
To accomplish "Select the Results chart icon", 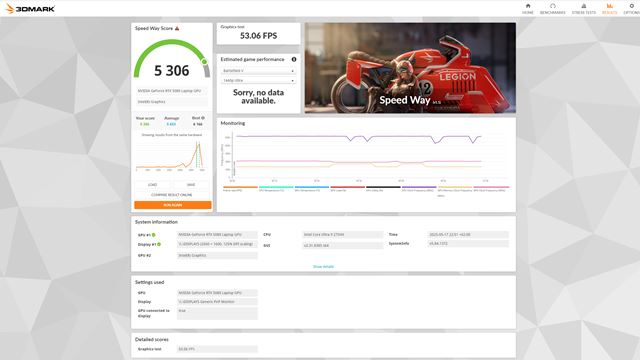I will (609, 6).
